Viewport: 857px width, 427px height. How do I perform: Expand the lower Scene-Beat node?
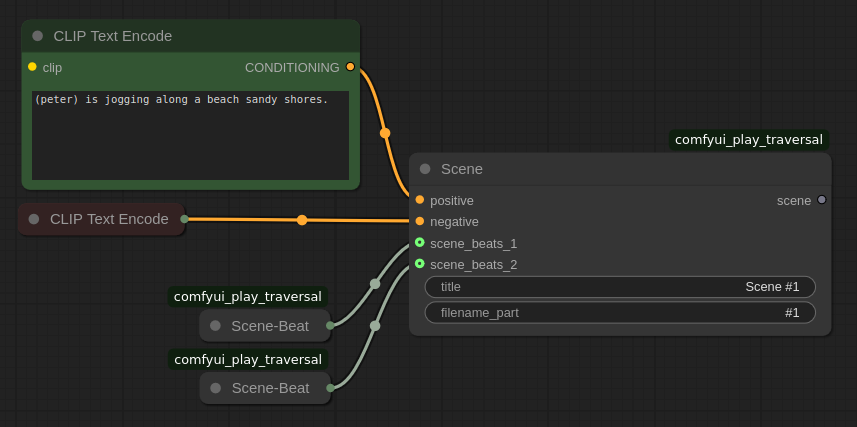tap(215, 388)
